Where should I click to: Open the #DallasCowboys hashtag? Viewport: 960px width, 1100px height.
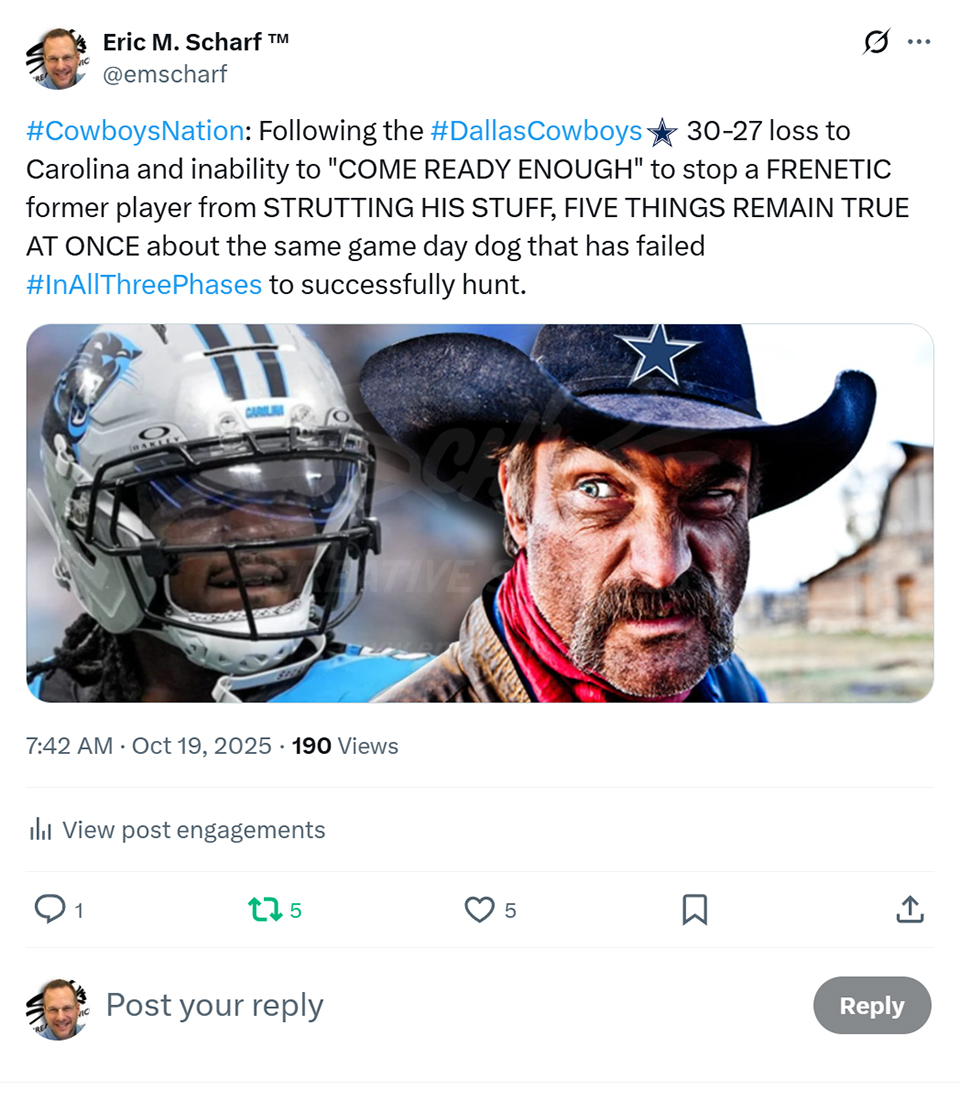536,131
